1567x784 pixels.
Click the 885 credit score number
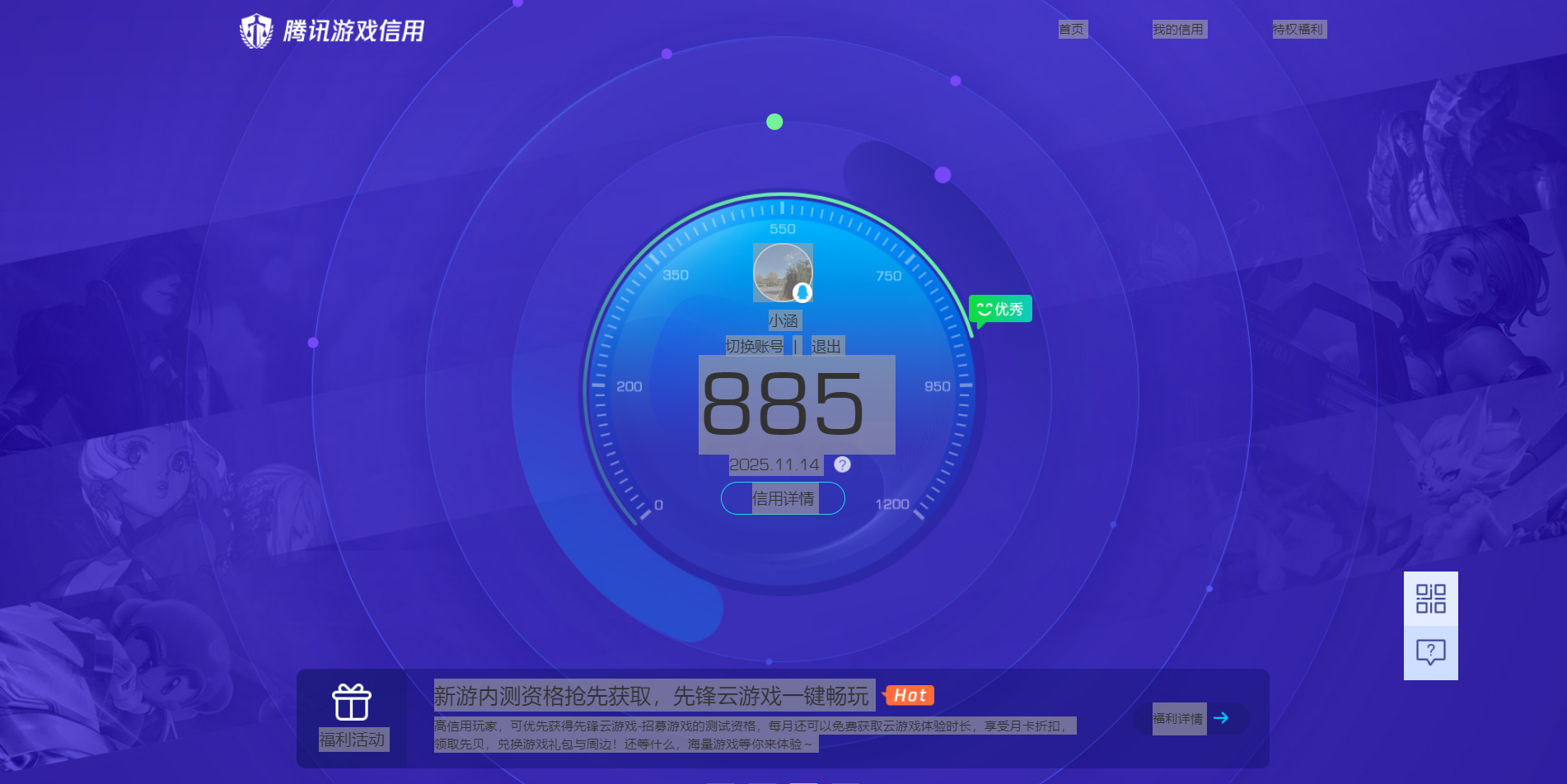click(783, 404)
